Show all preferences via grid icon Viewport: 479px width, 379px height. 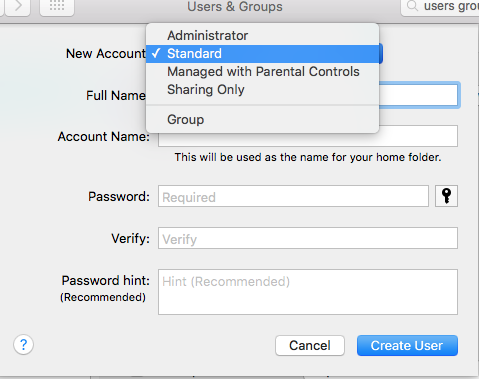[x=57, y=6]
